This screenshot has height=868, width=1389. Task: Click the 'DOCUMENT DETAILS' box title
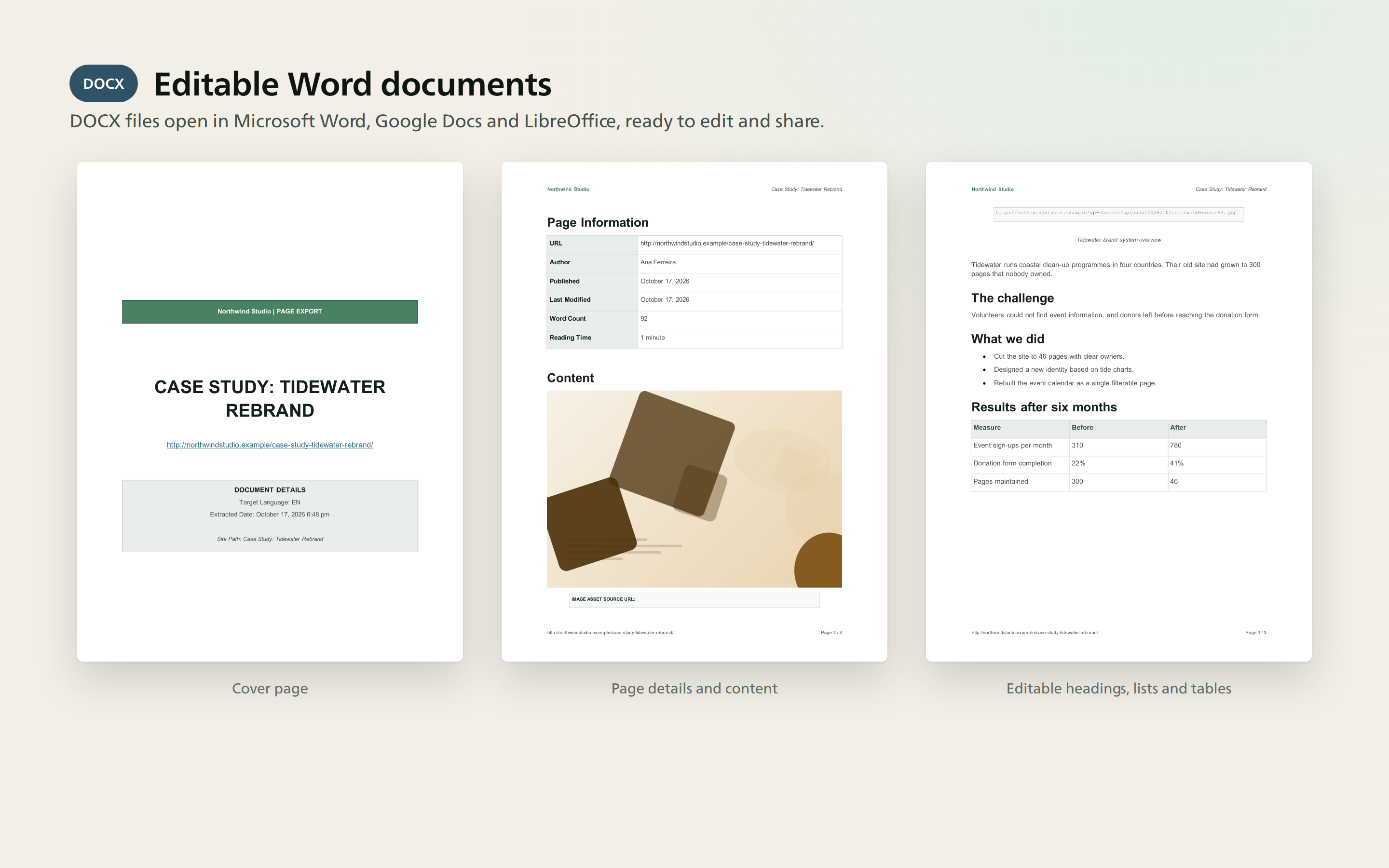(270, 489)
